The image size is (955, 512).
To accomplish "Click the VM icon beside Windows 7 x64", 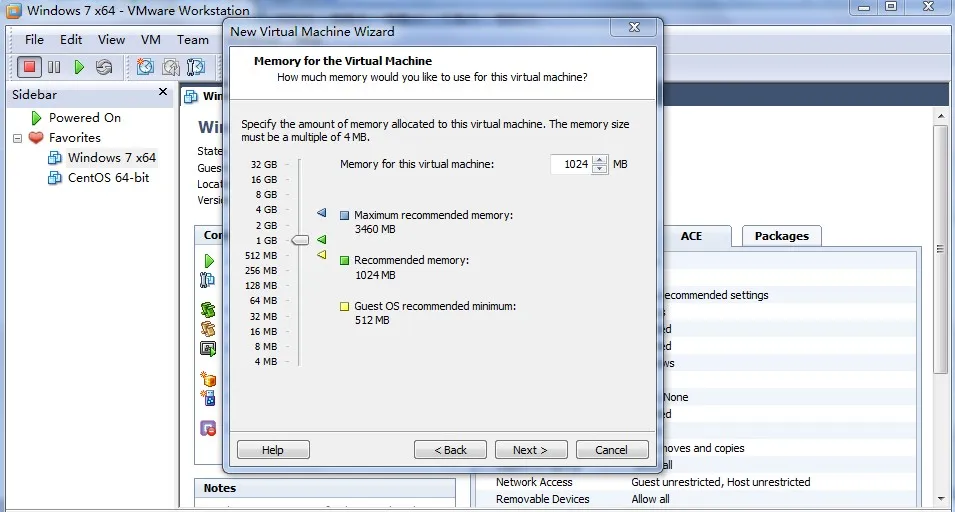I will pyautogui.click(x=55, y=158).
